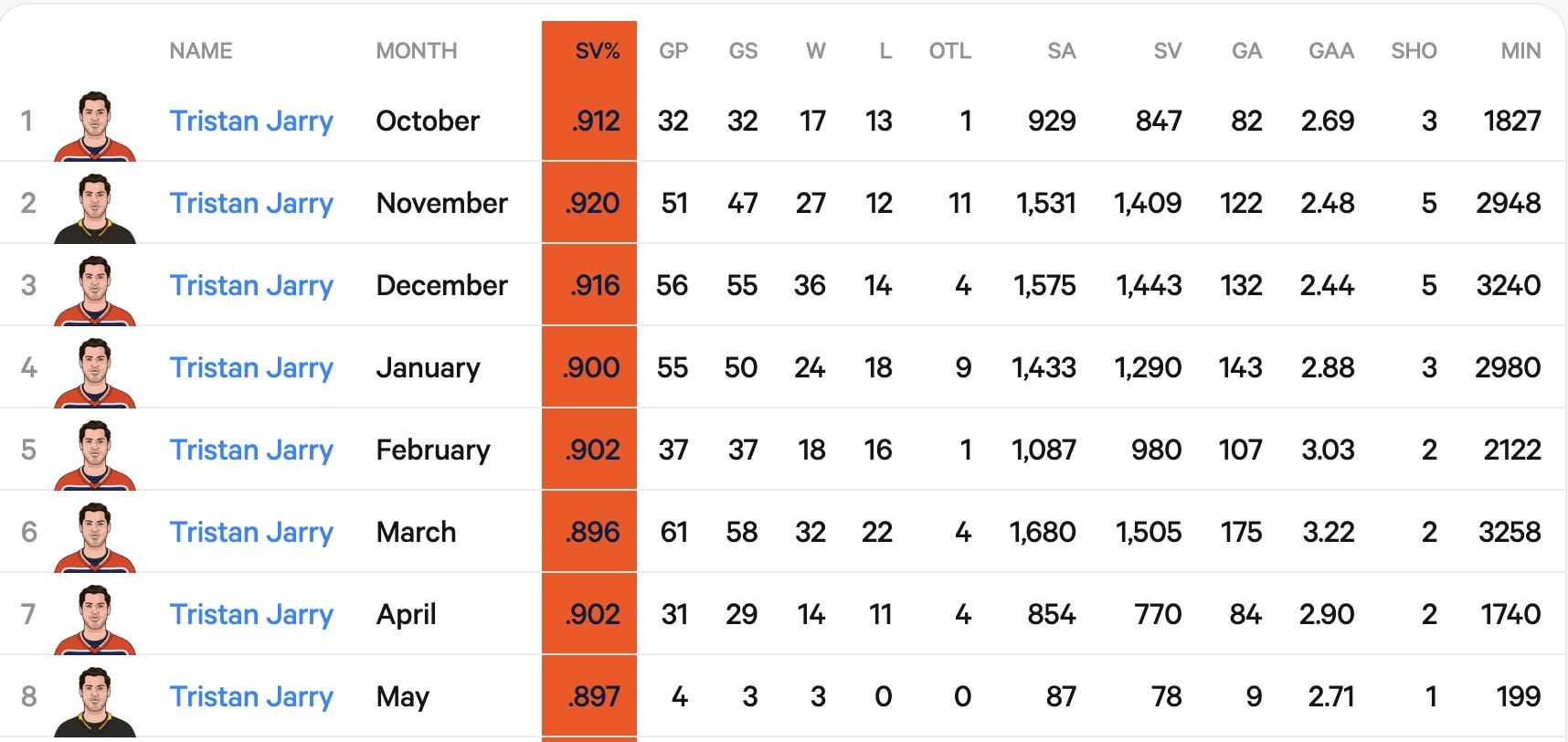Open Tristan Jarry link in October row

251,121
